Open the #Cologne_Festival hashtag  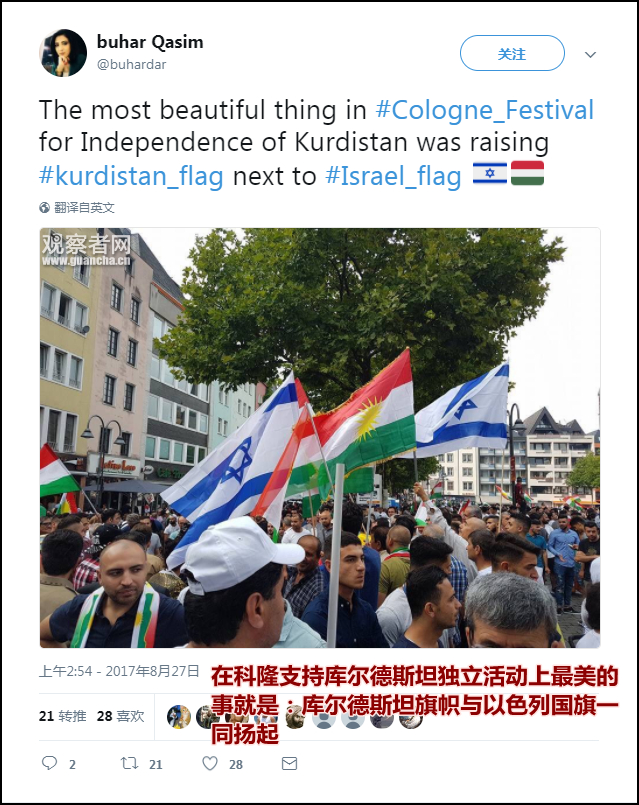pos(485,110)
